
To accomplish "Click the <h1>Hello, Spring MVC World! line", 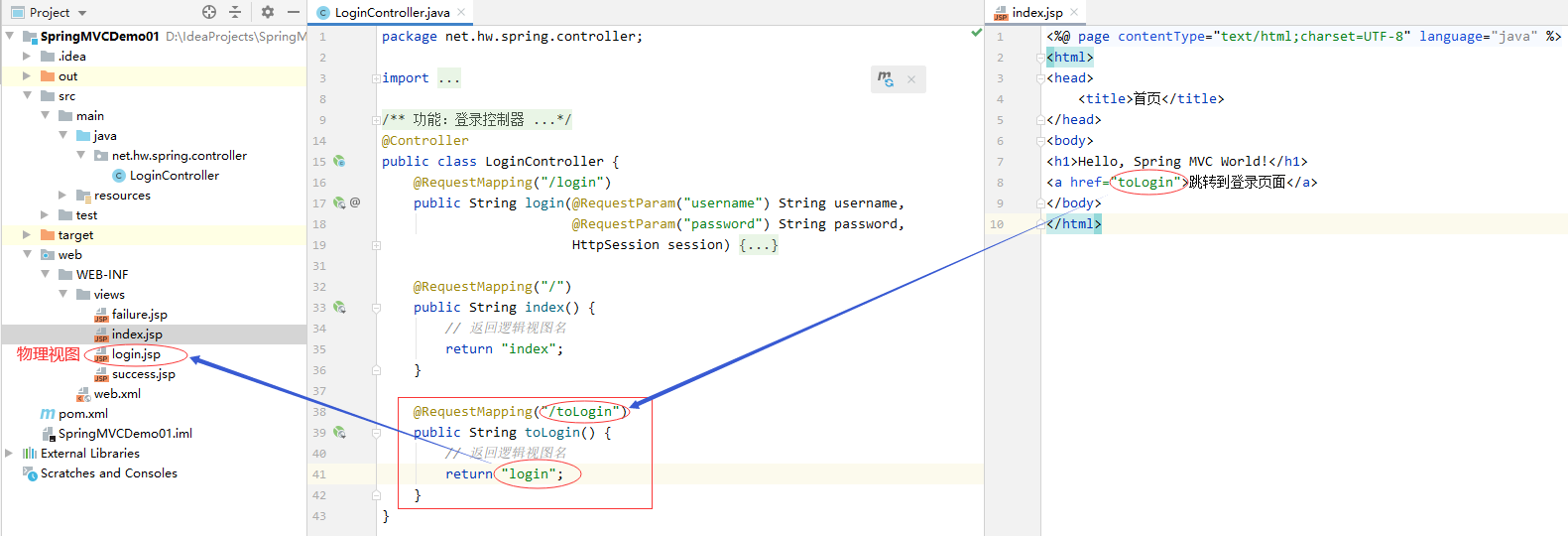I will pyautogui.click(x=1177, y=161).
